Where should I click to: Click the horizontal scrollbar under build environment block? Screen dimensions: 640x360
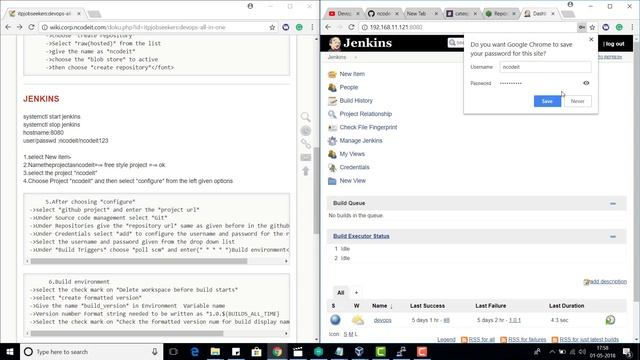(x=127, y=333)
